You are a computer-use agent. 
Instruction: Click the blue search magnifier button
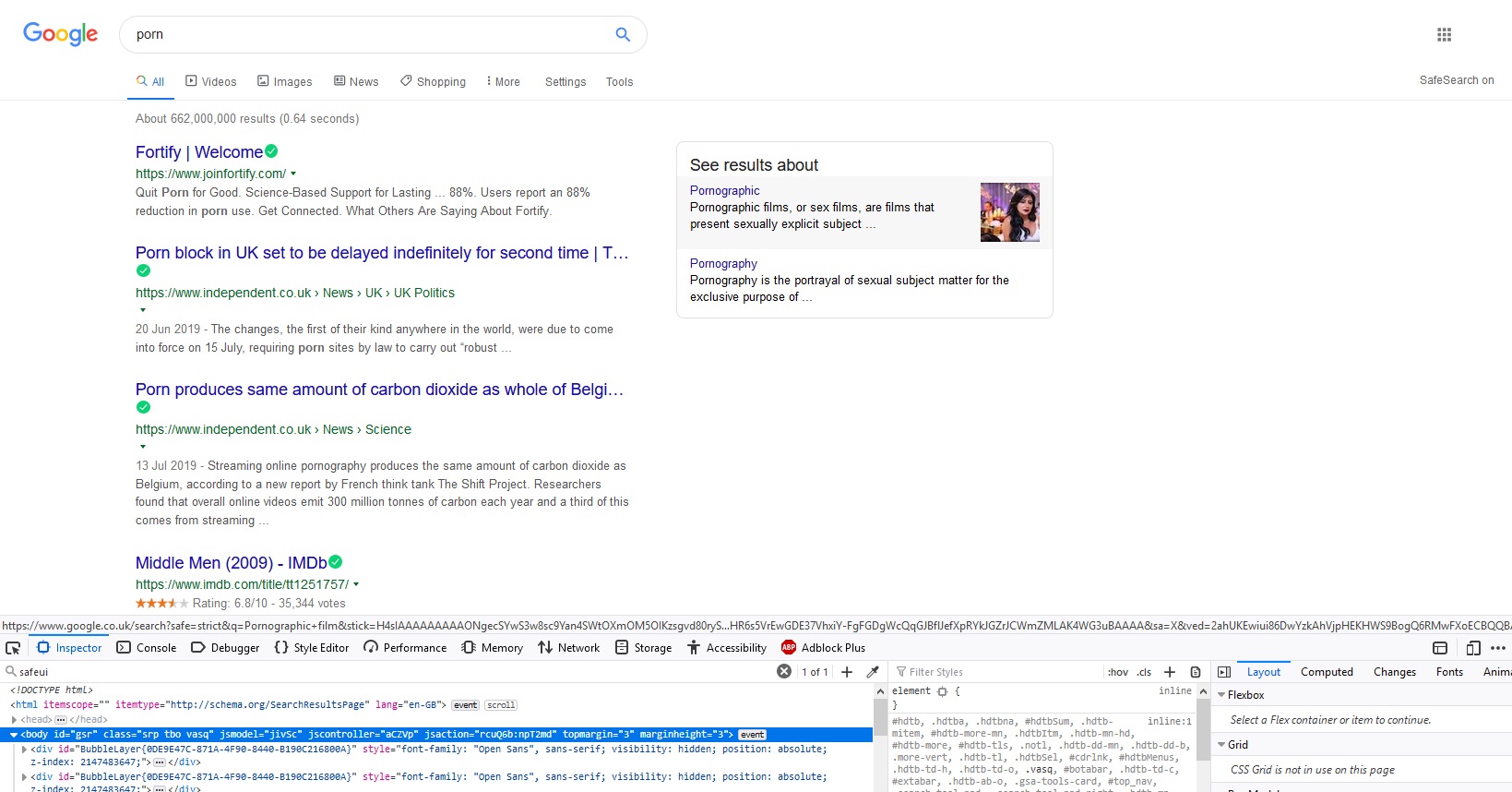pos(623,34)
